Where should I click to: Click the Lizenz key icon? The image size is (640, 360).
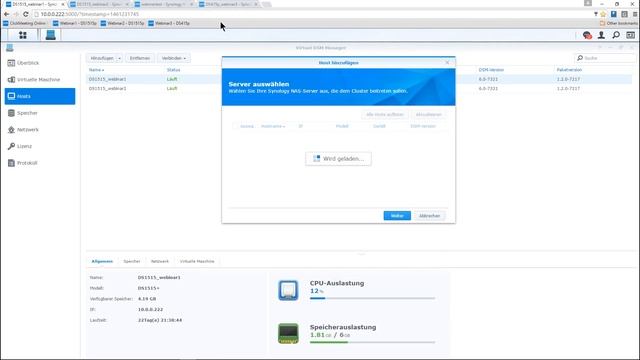[x=11, y=146]
